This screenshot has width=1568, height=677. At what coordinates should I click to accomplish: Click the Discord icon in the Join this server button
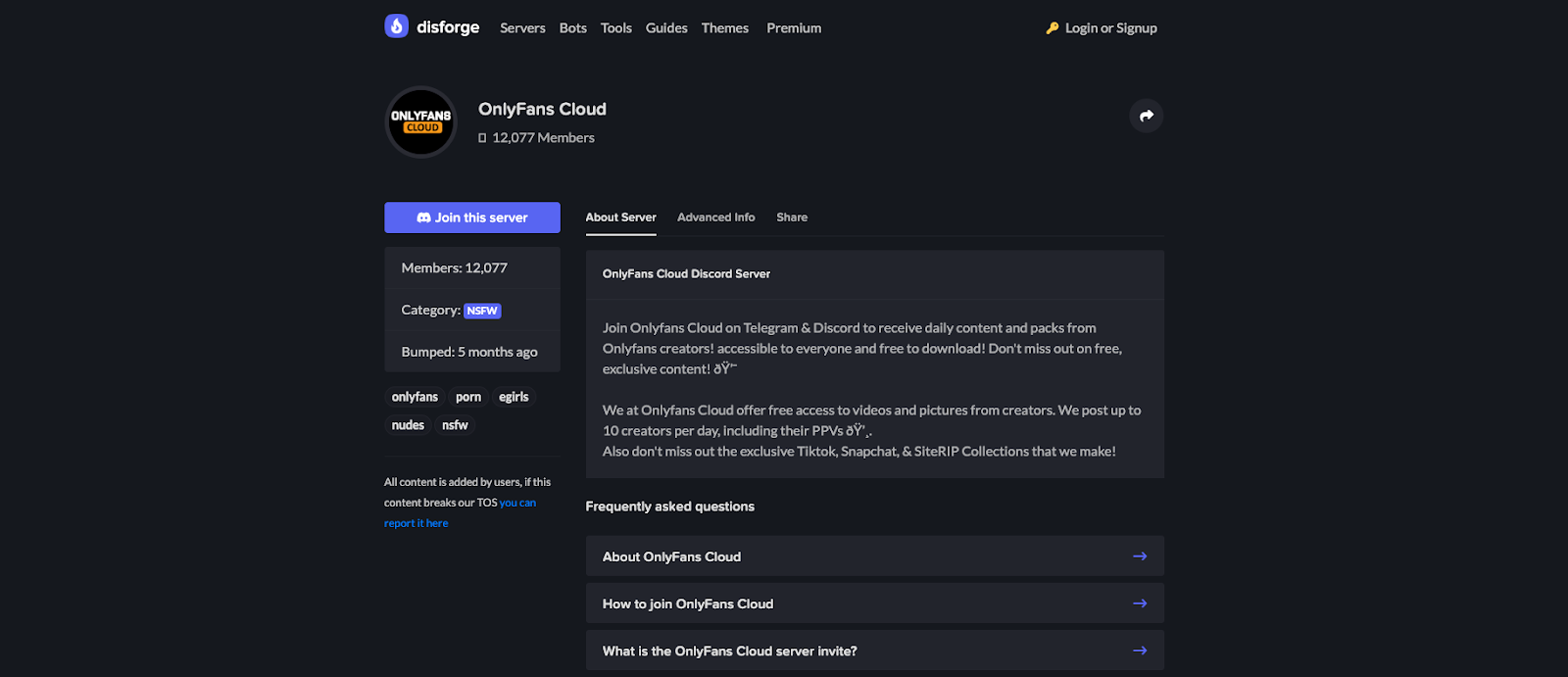[x=424, y=218]
